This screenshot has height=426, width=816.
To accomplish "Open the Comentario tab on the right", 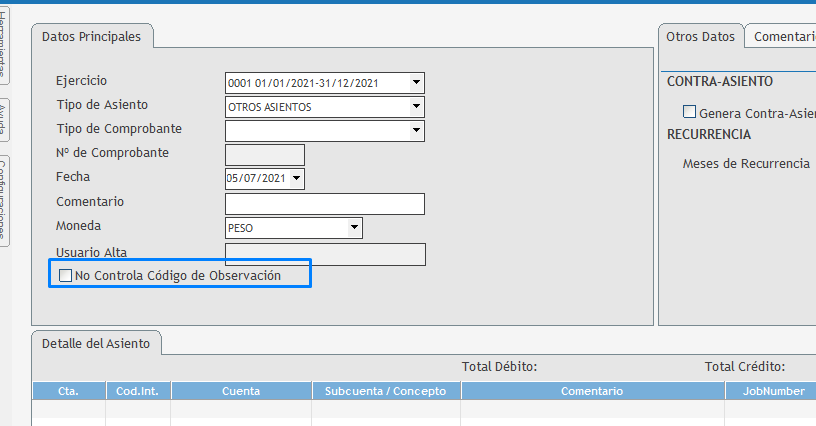I will coord(784,37).
